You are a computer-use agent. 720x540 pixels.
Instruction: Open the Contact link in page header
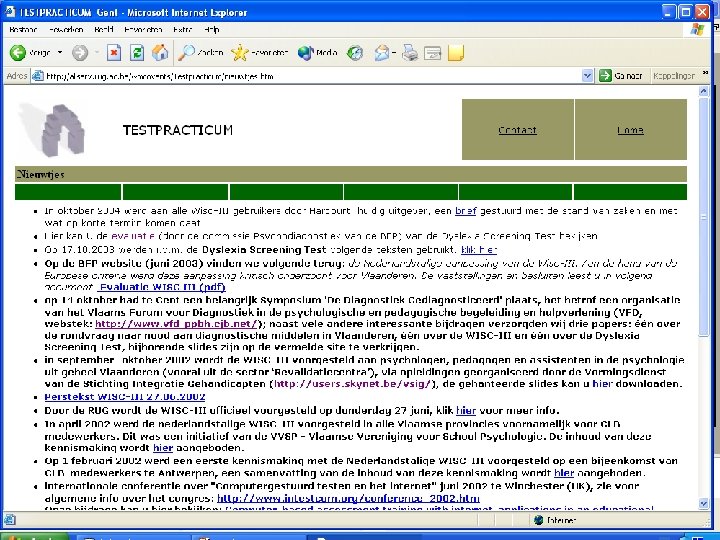click(x=518, y=130)
